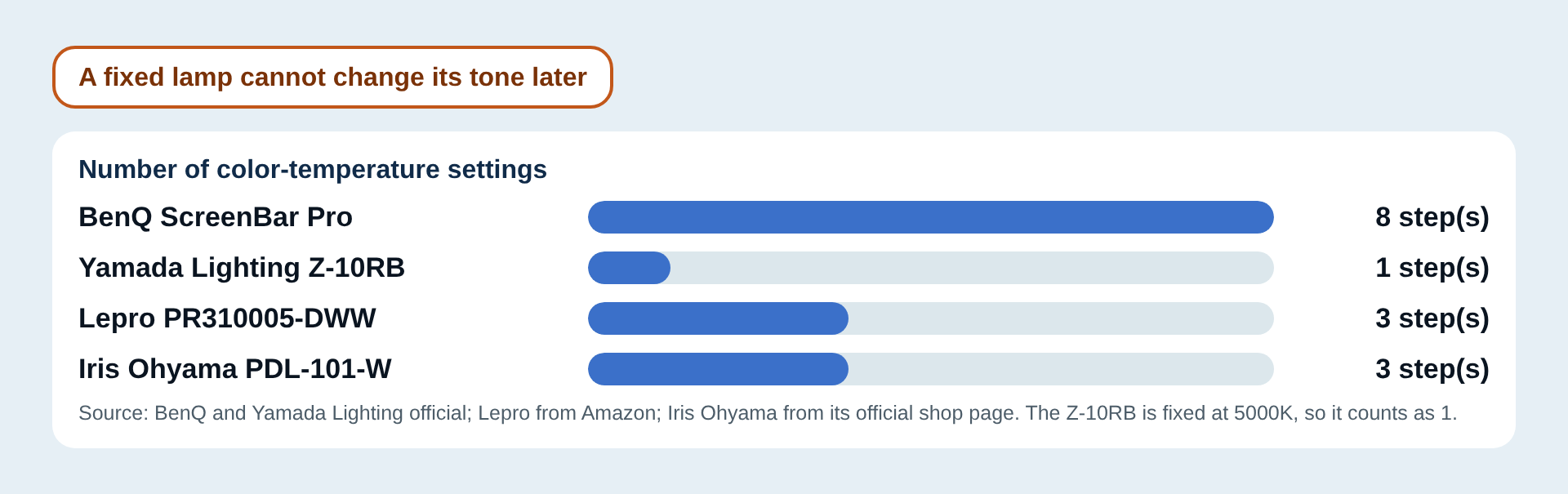
Task: Click the full blue BenQ ScreenBar bar
Action: click(931, 217)
